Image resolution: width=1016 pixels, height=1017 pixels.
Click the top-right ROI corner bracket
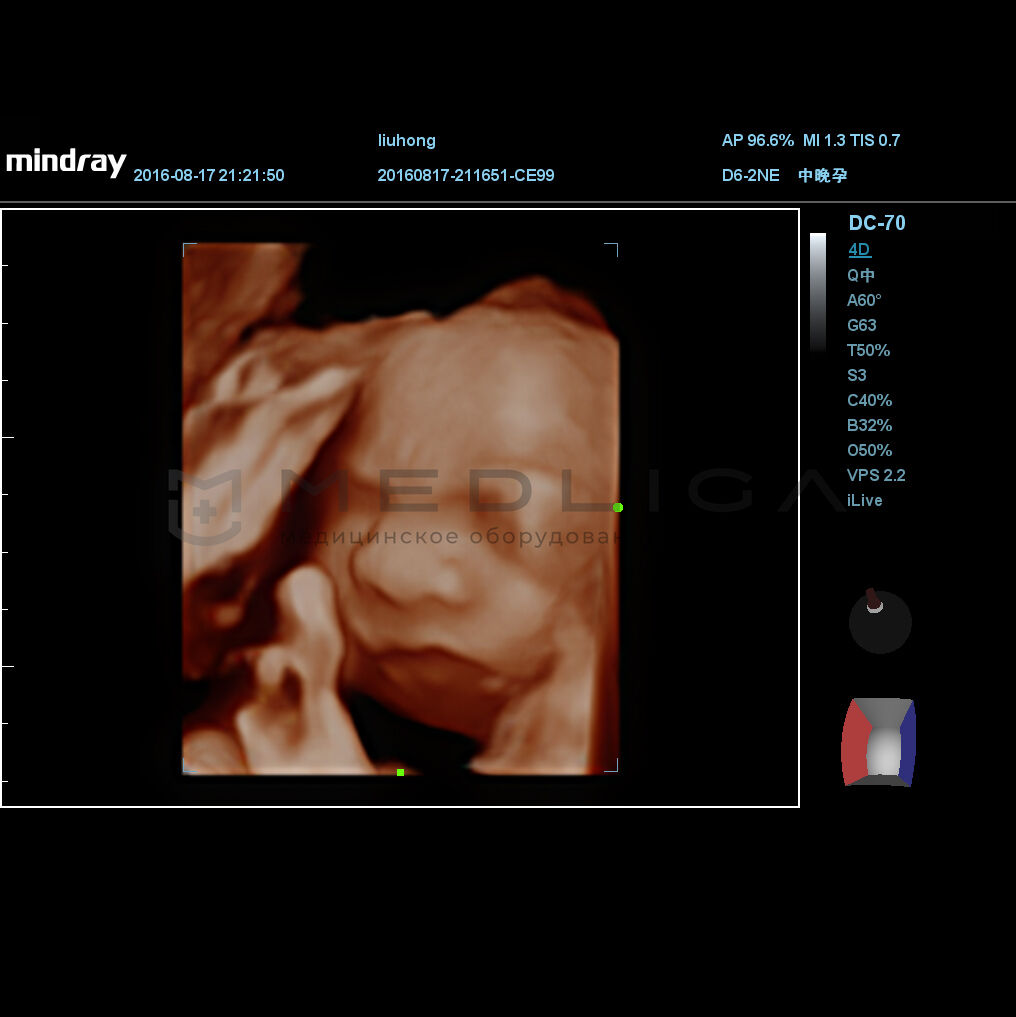(612, 249)
